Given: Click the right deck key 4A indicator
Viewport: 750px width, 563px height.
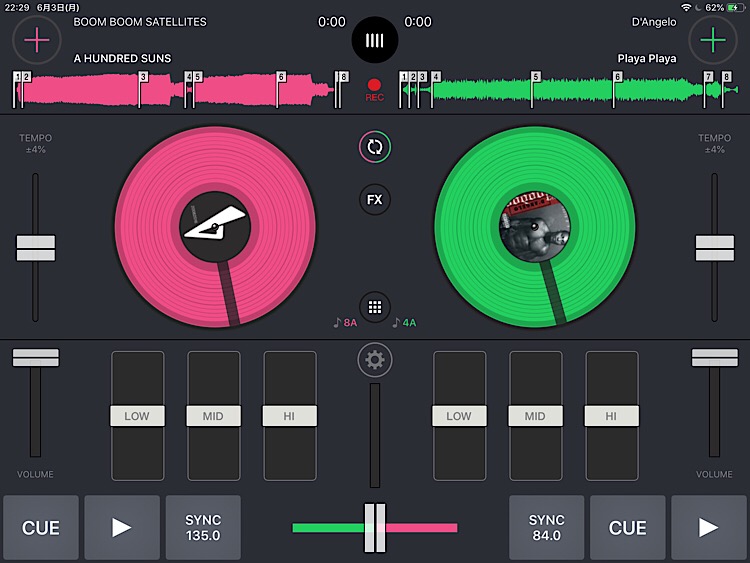Looking at the screenshot, I should point(405,323).
